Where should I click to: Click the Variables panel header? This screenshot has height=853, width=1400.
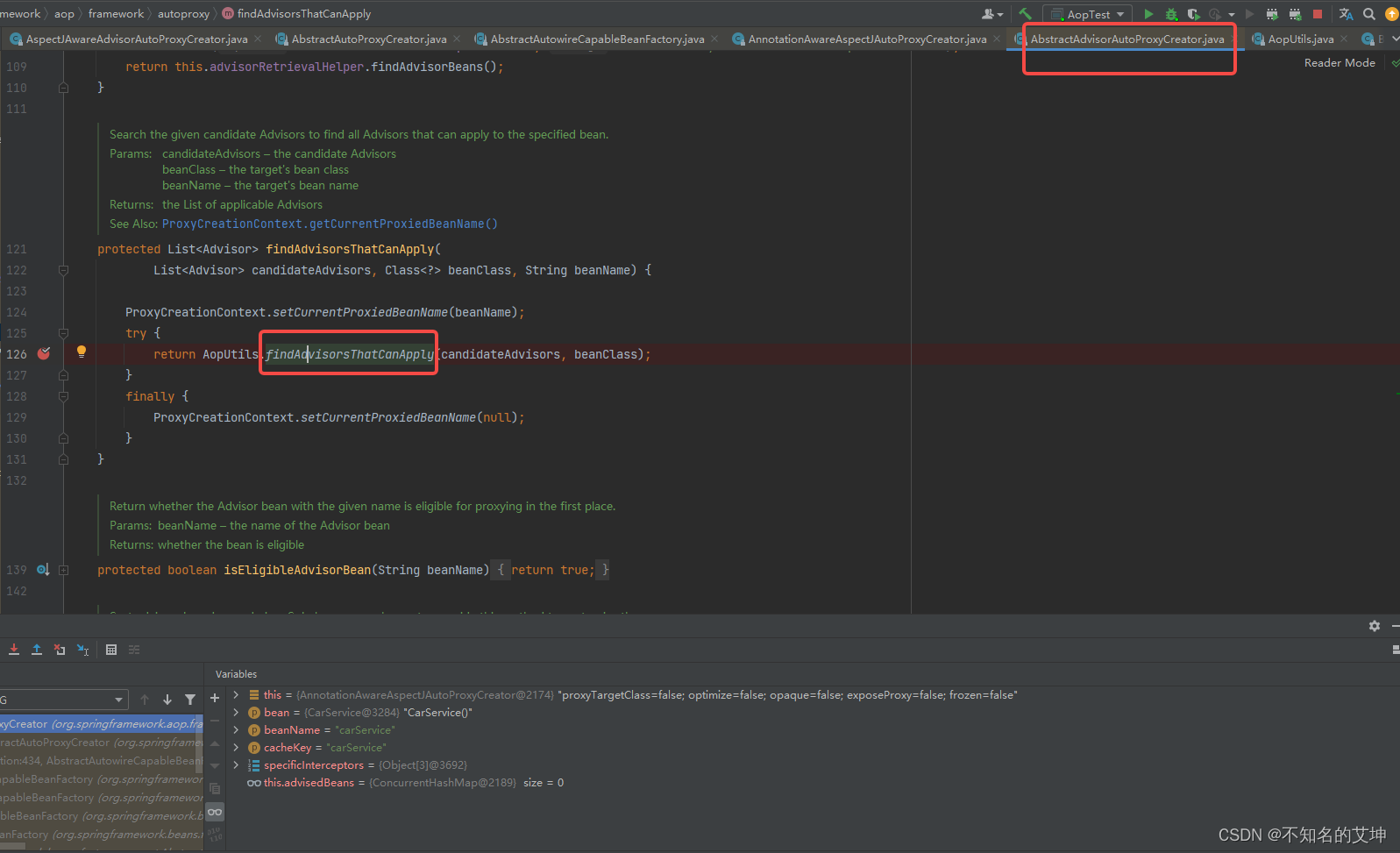[x=236, y=674]
